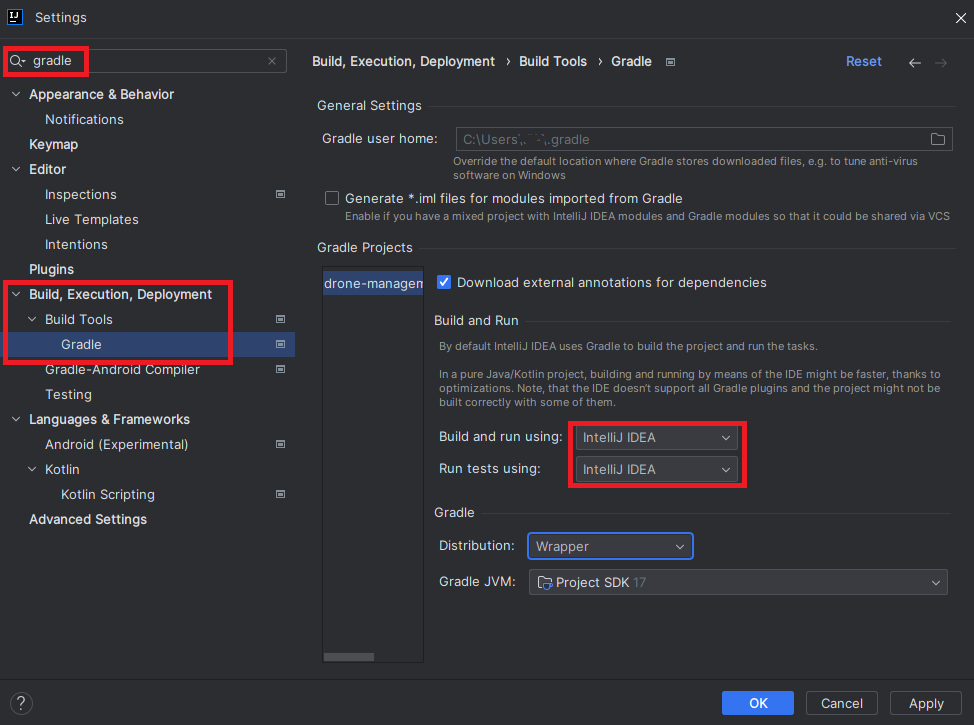Viewport: 974px width, 725px height.
Task: Open Kotlin Scripting settings
Action: 108,495
